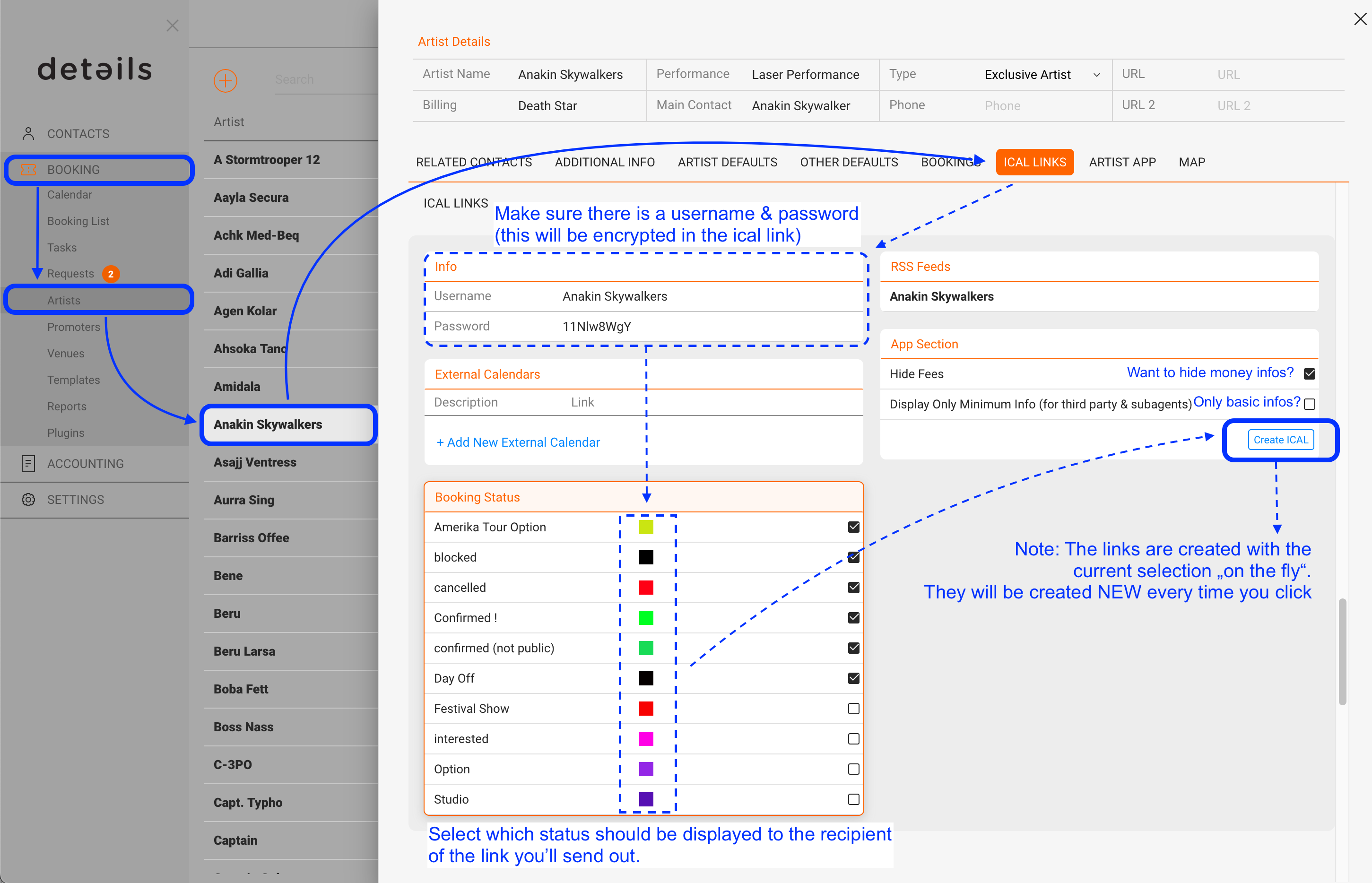Open Settings via the gear icon
Image resolution: width=1372 pixels, height=883 pixels.
28,500
